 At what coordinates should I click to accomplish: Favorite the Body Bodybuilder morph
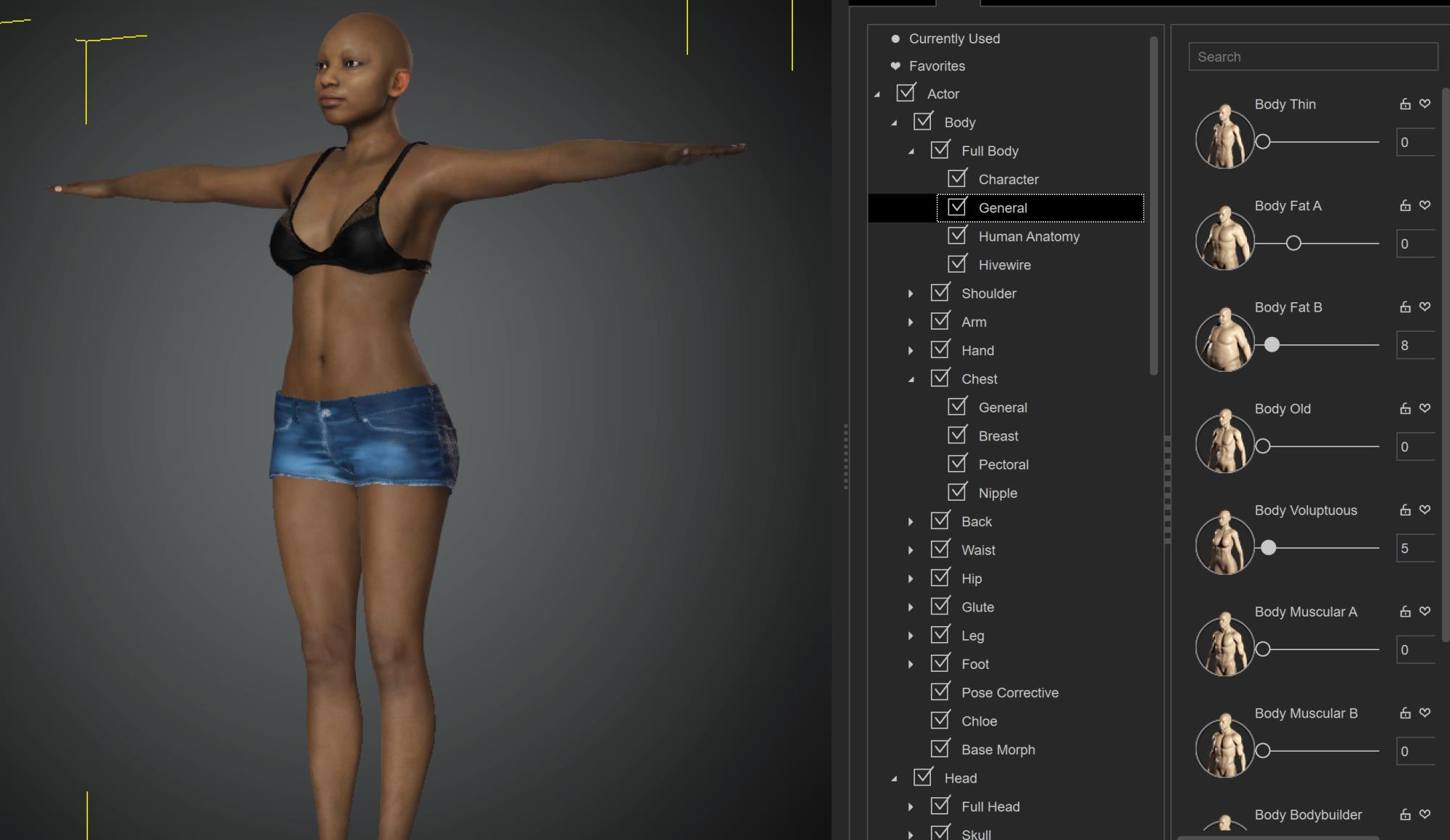coord(1425,814)
